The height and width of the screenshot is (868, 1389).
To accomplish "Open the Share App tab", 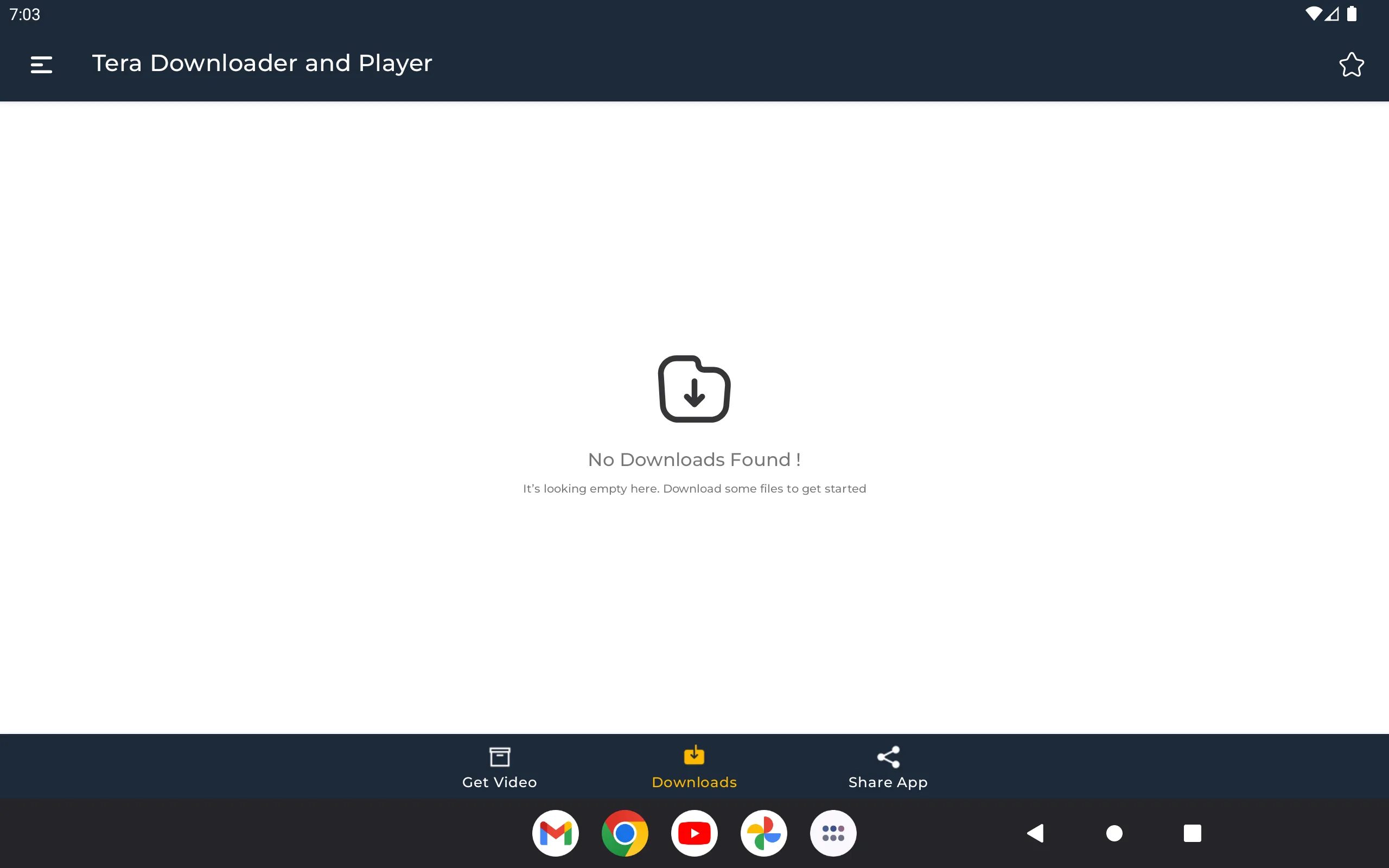I will pos(888,768).
